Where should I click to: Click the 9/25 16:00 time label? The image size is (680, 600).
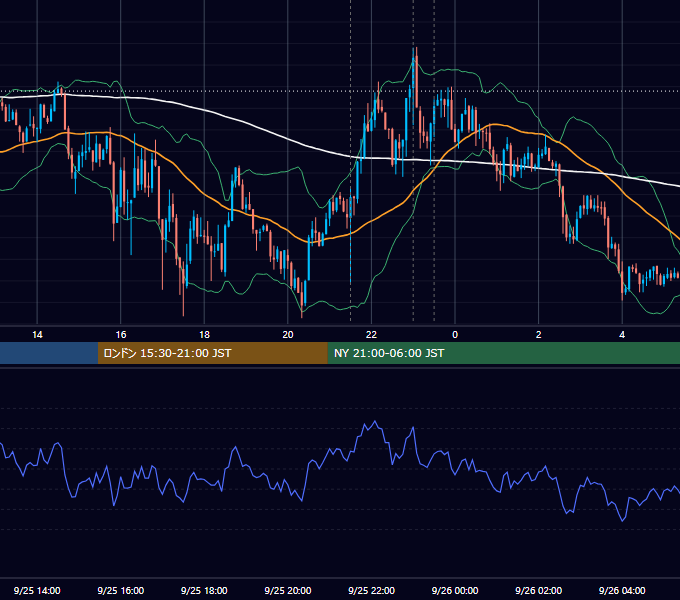[121, 590]
